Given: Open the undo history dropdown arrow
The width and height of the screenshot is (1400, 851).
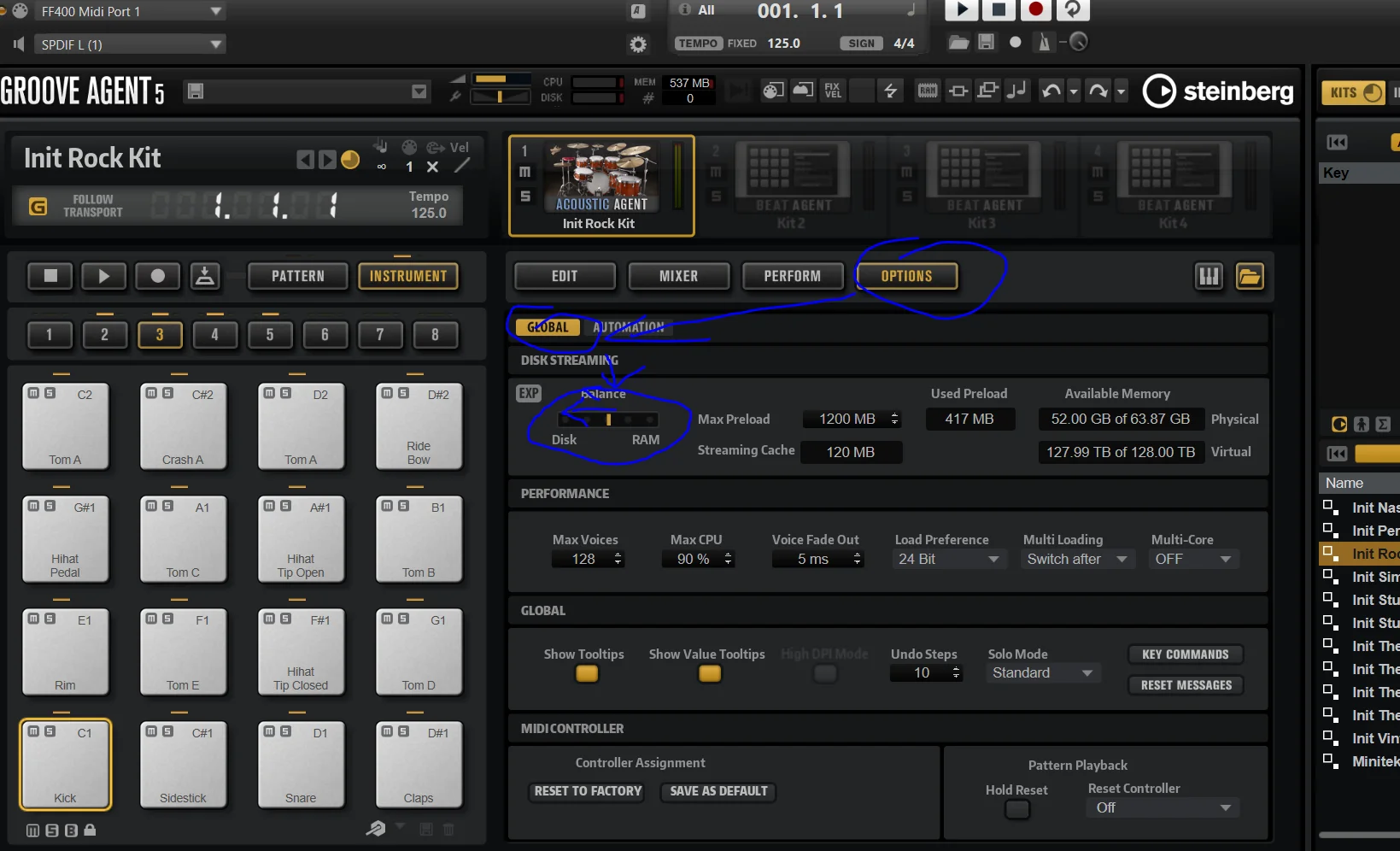Looking at the screenshot, I should [1074, 91].
